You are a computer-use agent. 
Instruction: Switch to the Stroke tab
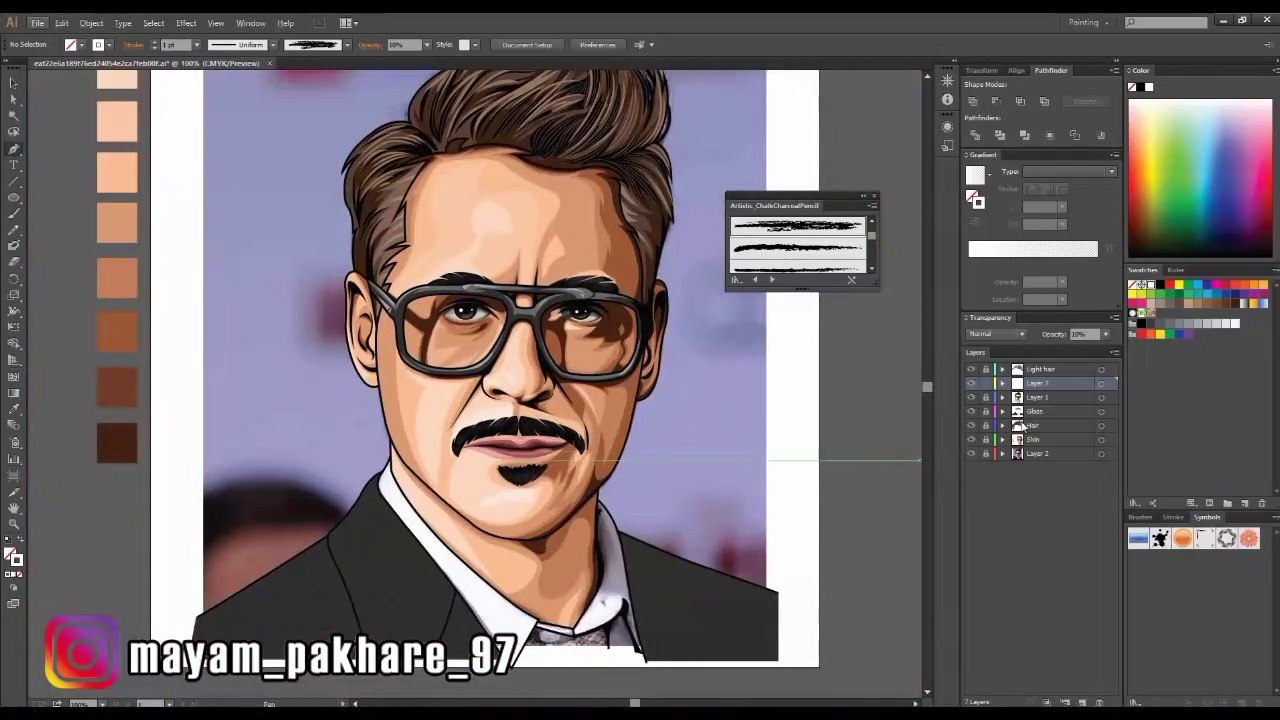click(1173, 517)
